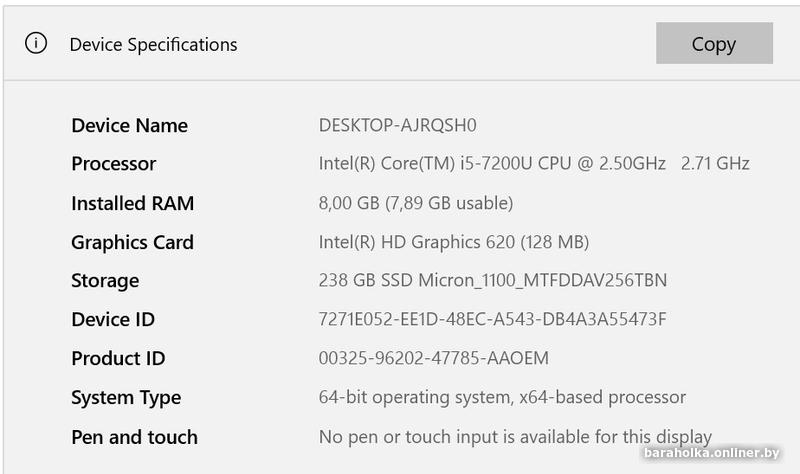Image resolution: width=800 pixels, height=474 pixels.
Task: Click the Graphics Card label
Action: [132, 242]
